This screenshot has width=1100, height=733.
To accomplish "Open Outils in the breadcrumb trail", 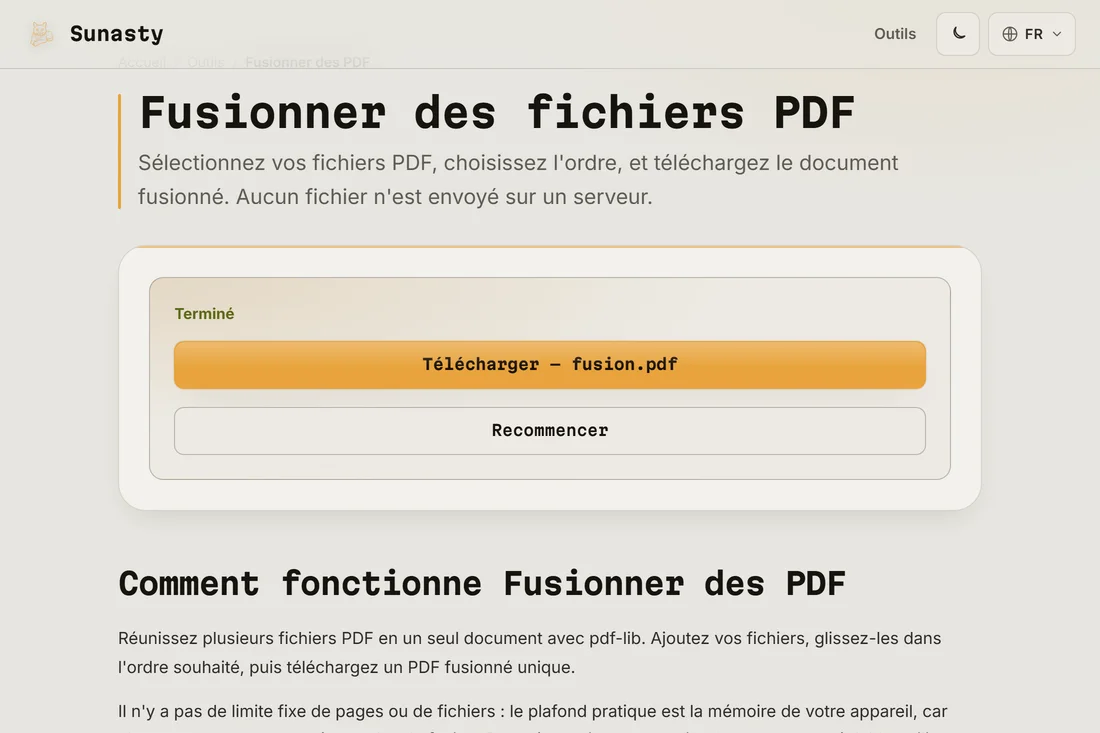I will (206, 62).
